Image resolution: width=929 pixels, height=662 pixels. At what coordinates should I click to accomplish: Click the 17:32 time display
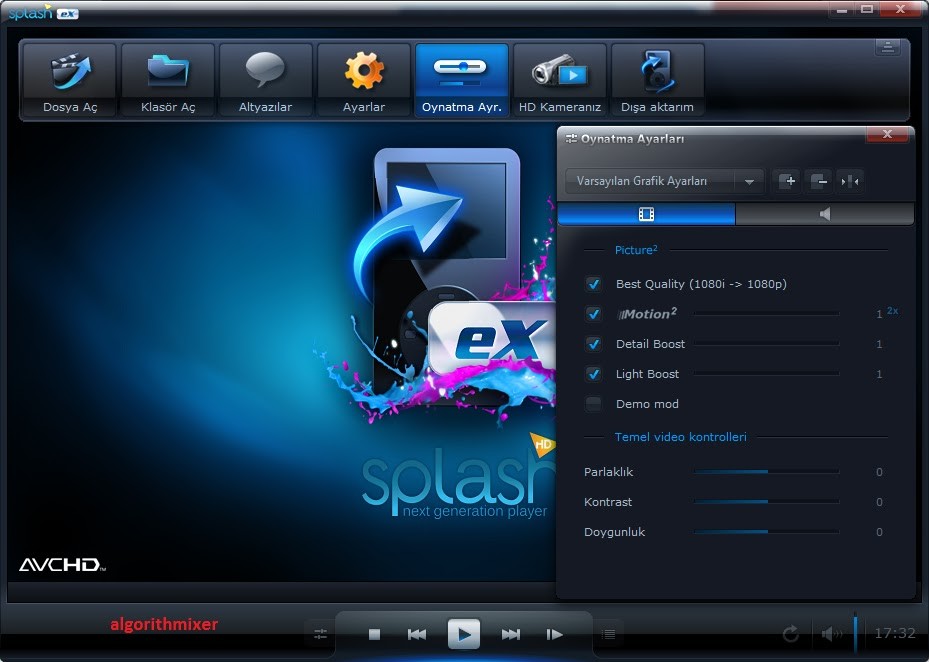(895, 633)
